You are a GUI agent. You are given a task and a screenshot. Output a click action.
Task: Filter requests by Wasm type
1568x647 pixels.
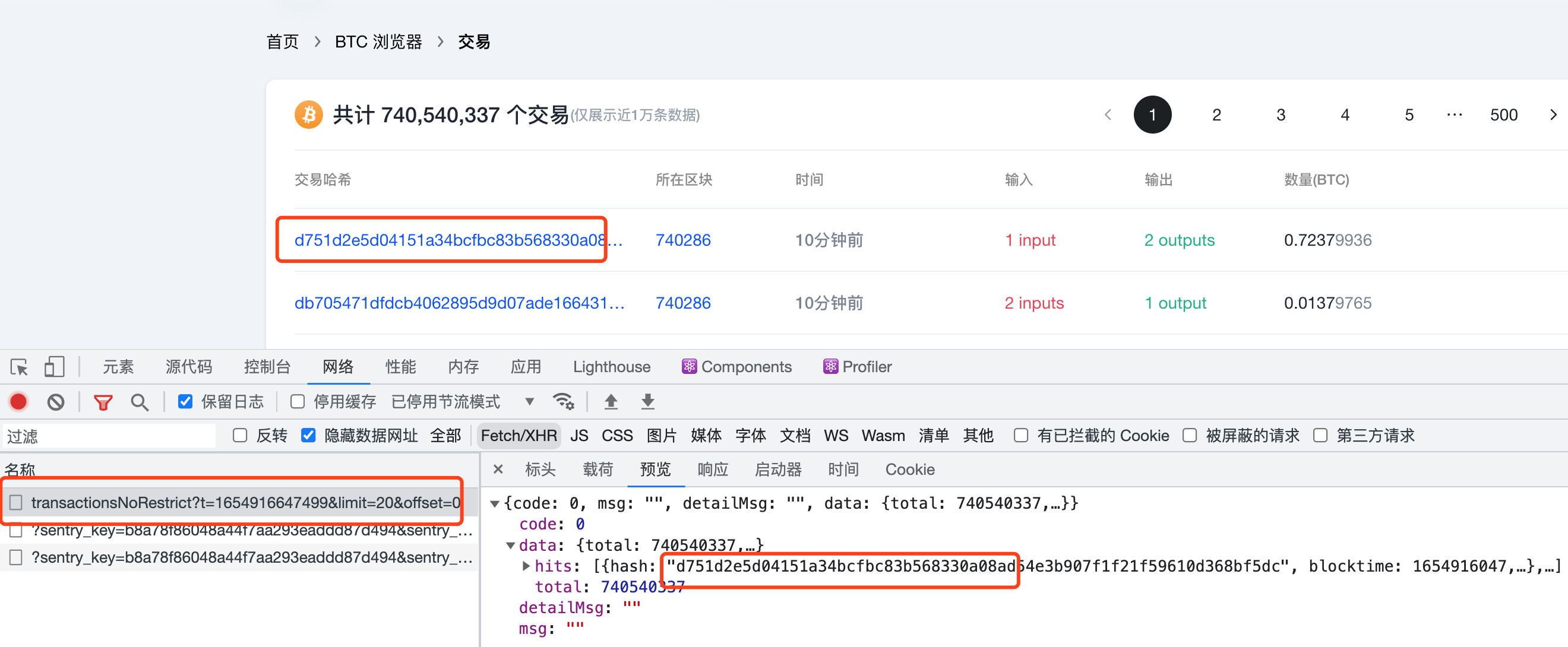883,435
